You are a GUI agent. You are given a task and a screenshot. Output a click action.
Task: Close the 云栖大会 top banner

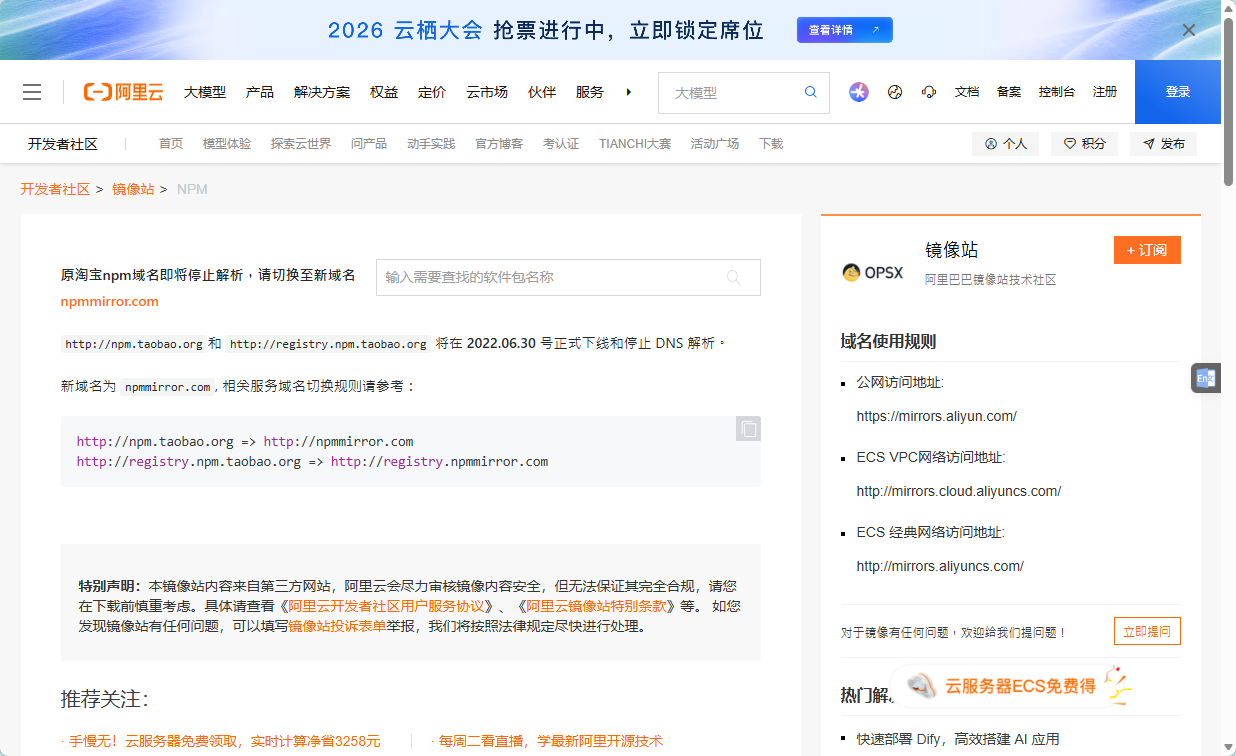(1189, 30)
